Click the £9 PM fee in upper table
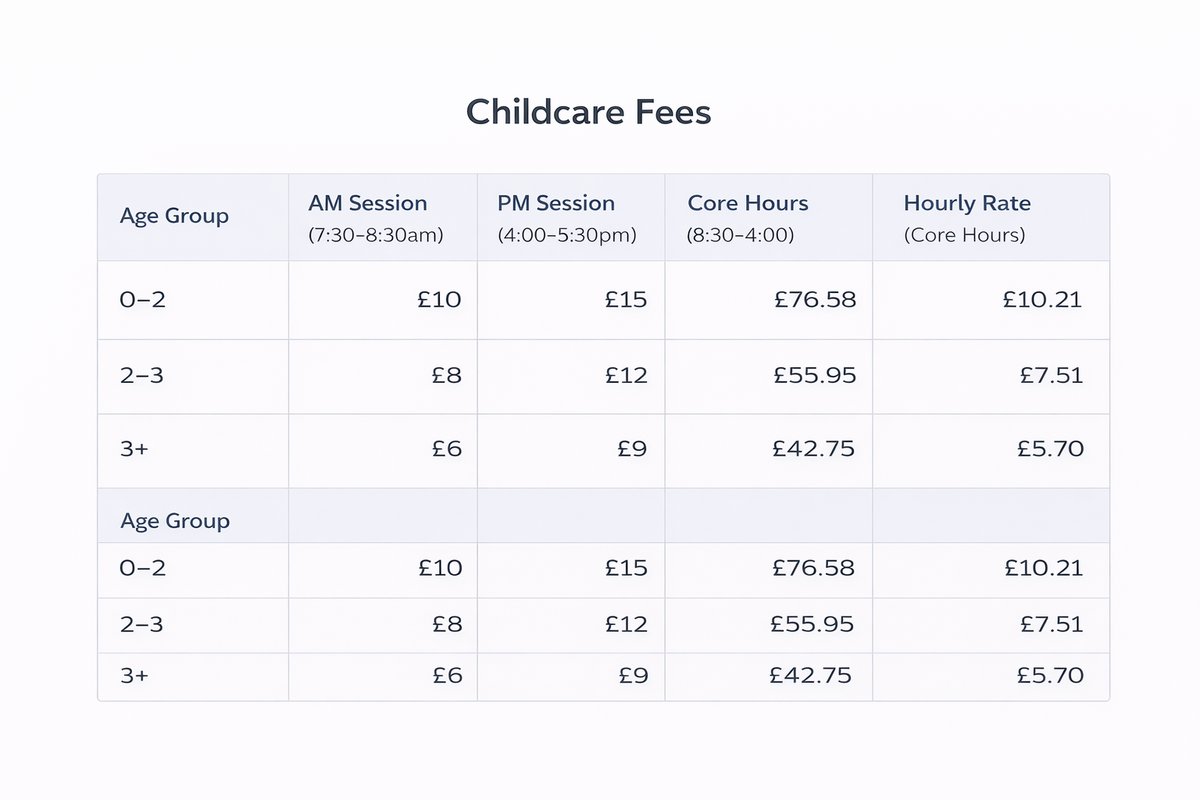This screenshot has width=1200, height=800. click(632, 449)
